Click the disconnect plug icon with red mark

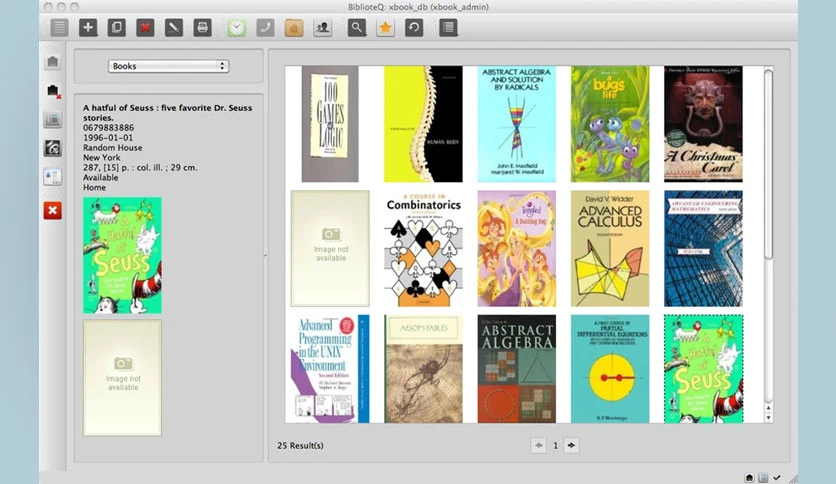(x=52, y=91)
